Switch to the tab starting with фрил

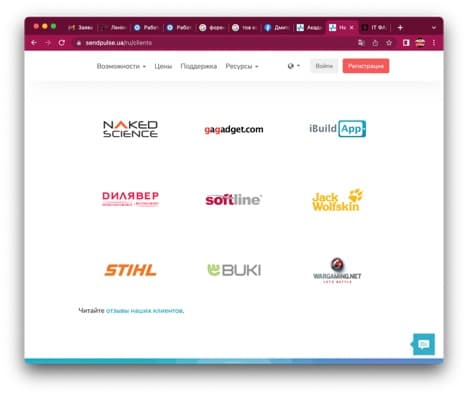click(x=212, y=28)
